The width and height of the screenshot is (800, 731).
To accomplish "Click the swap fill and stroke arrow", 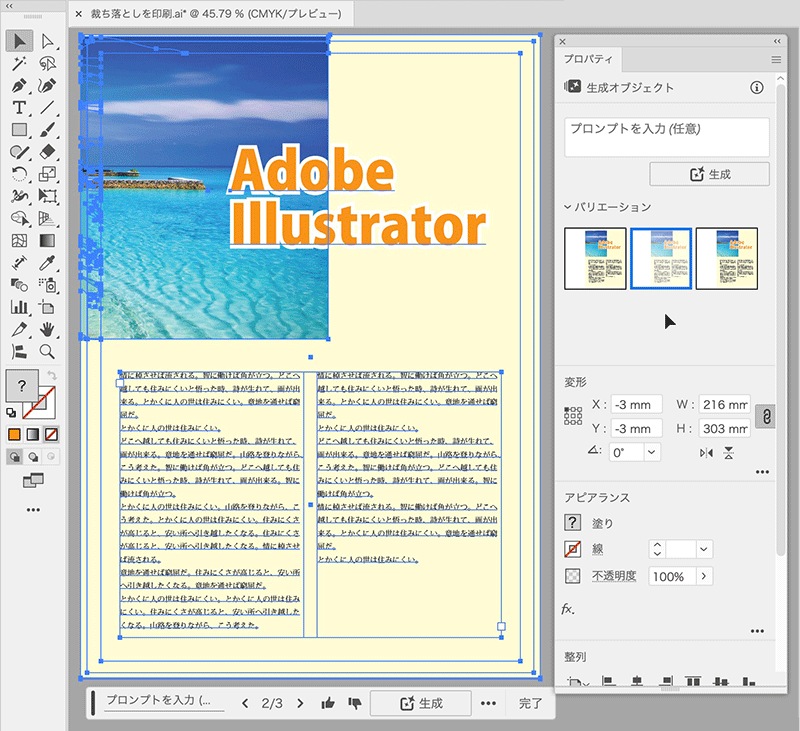I will pos(52,375).
